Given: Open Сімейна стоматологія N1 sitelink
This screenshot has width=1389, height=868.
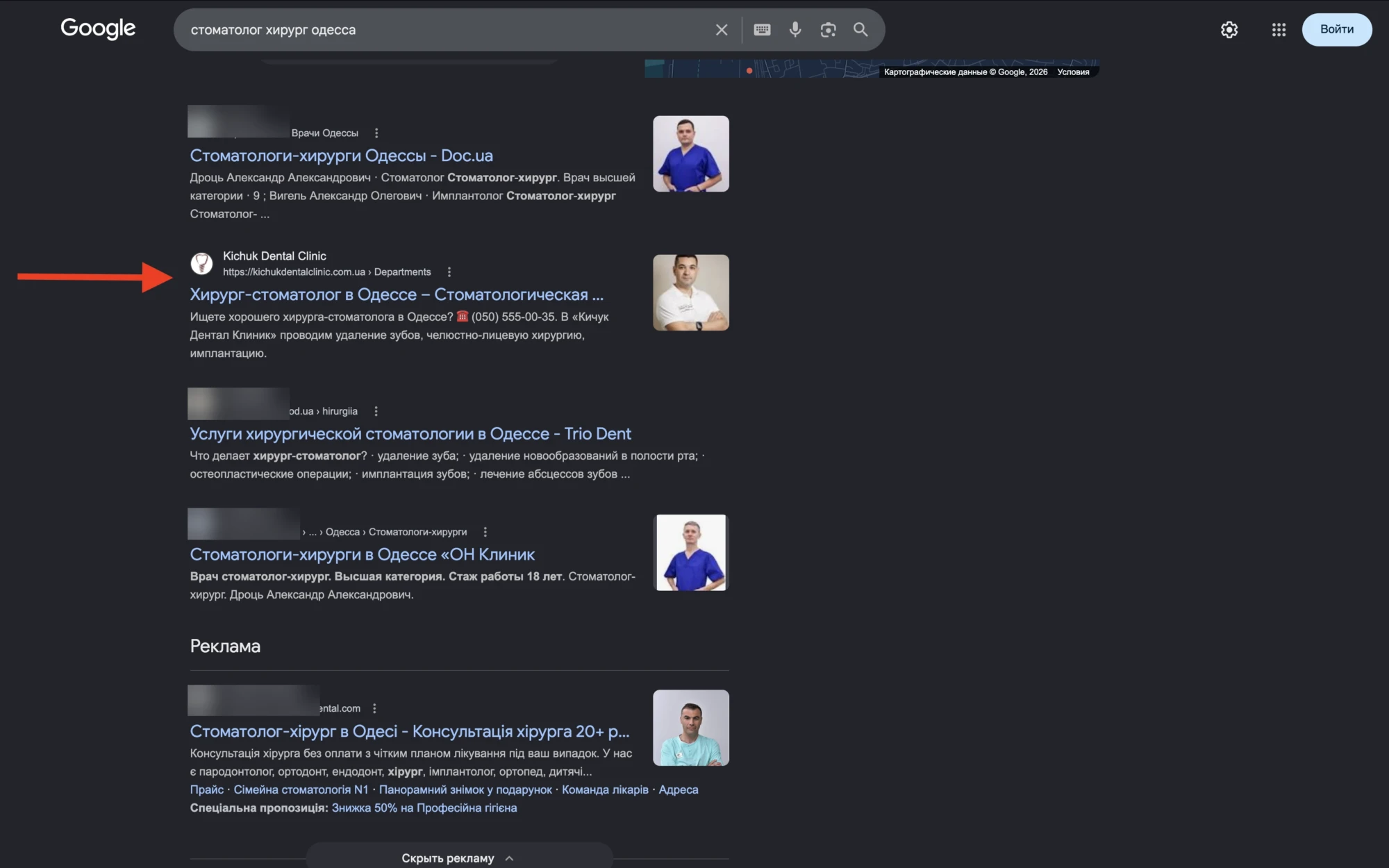Looking at the screenshot, I should (301, 790).
